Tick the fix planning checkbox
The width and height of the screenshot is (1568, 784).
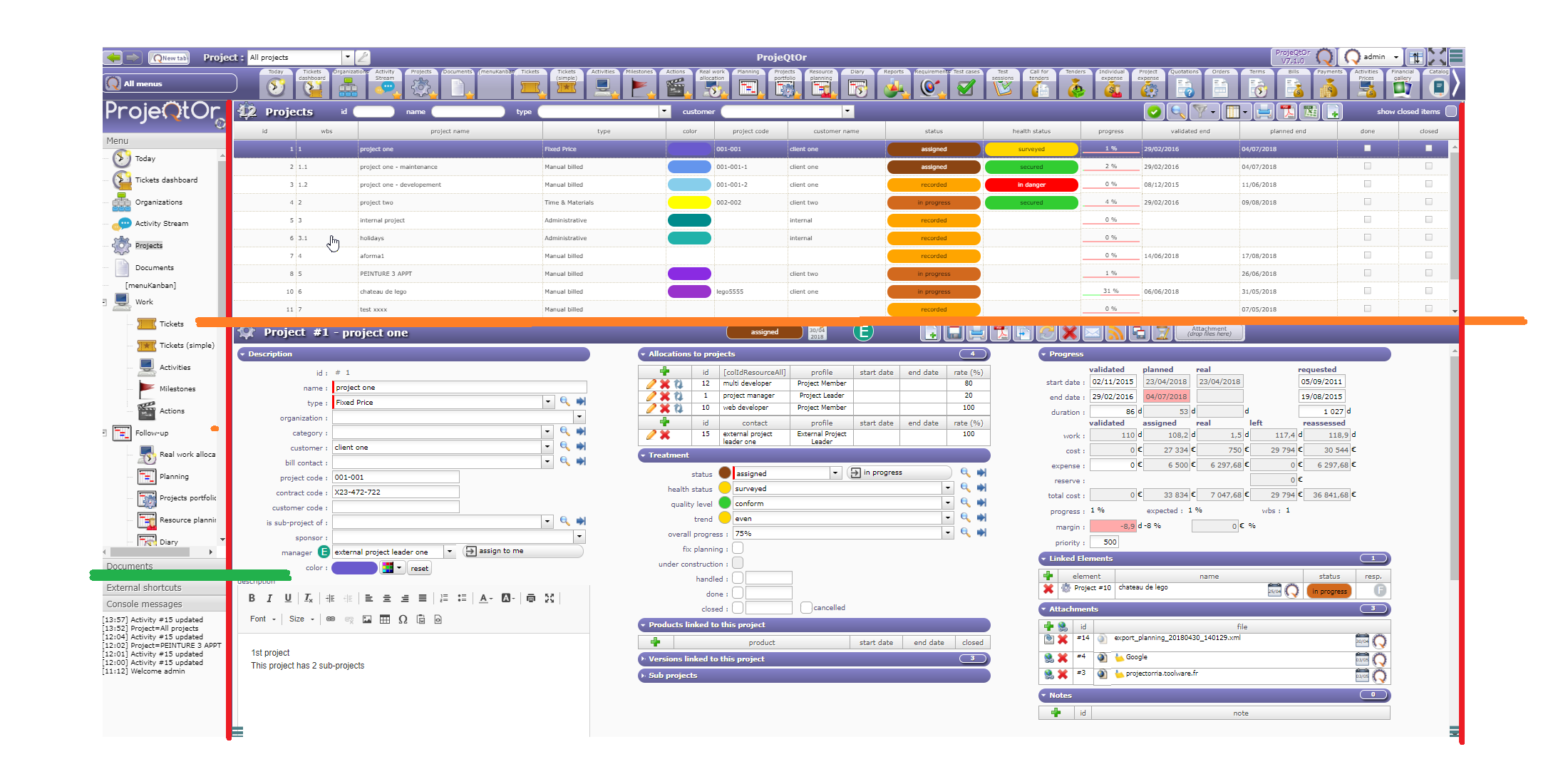738,548
